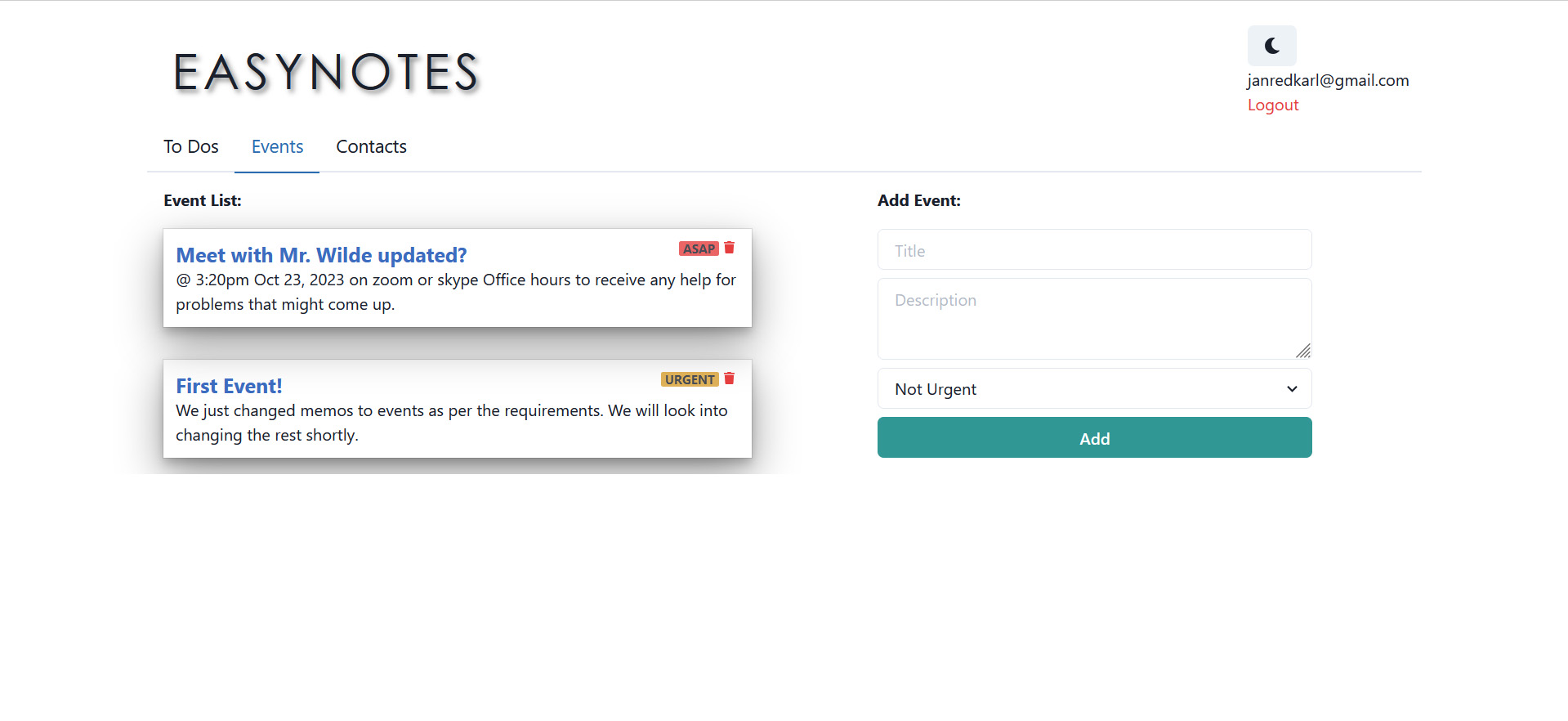Log out using the Logout link
Image resolution: width=1568 pixels, height=721 pixels.
(1272, 105)
